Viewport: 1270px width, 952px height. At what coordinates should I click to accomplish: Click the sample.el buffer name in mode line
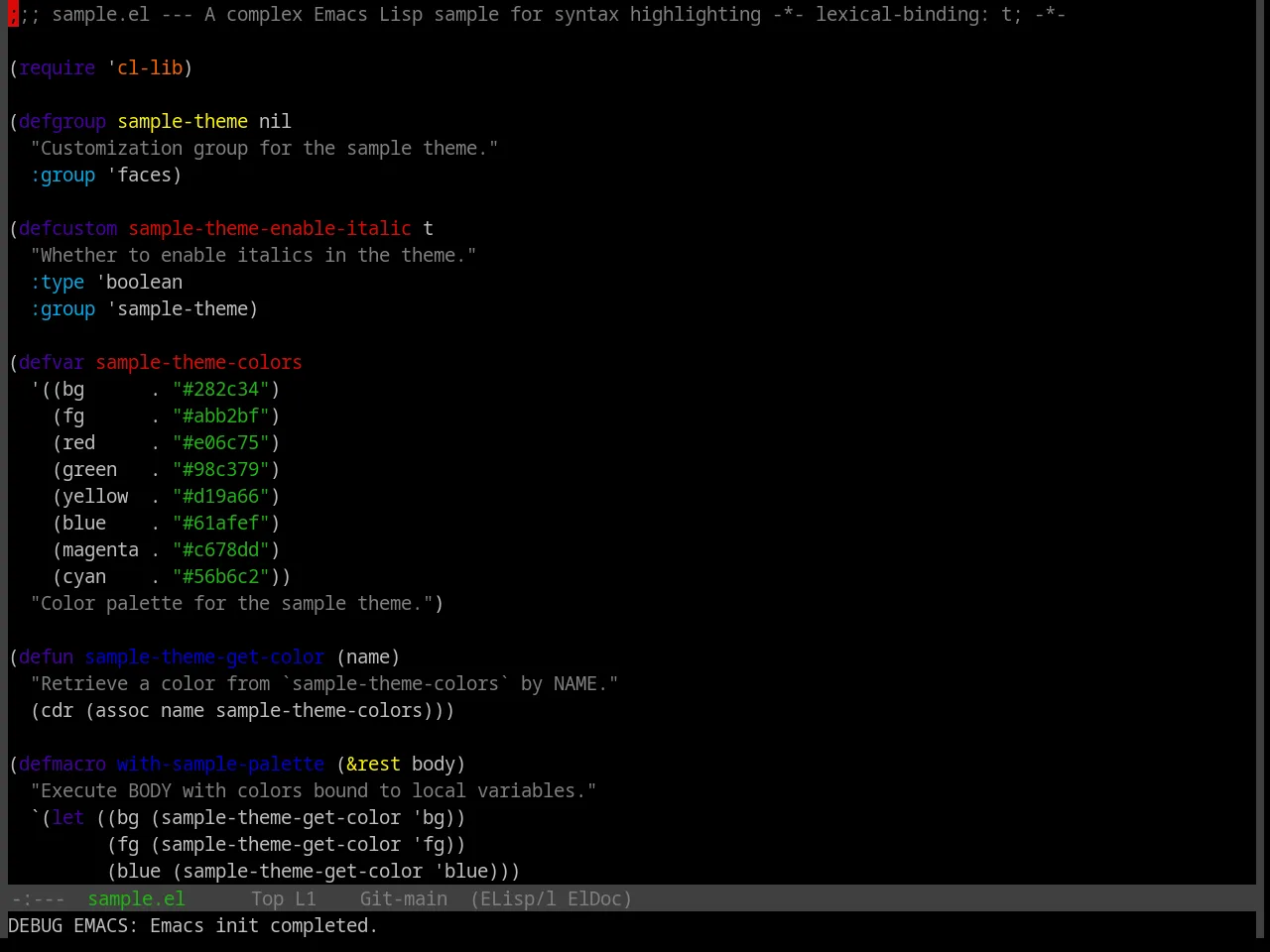pos(136,898)
